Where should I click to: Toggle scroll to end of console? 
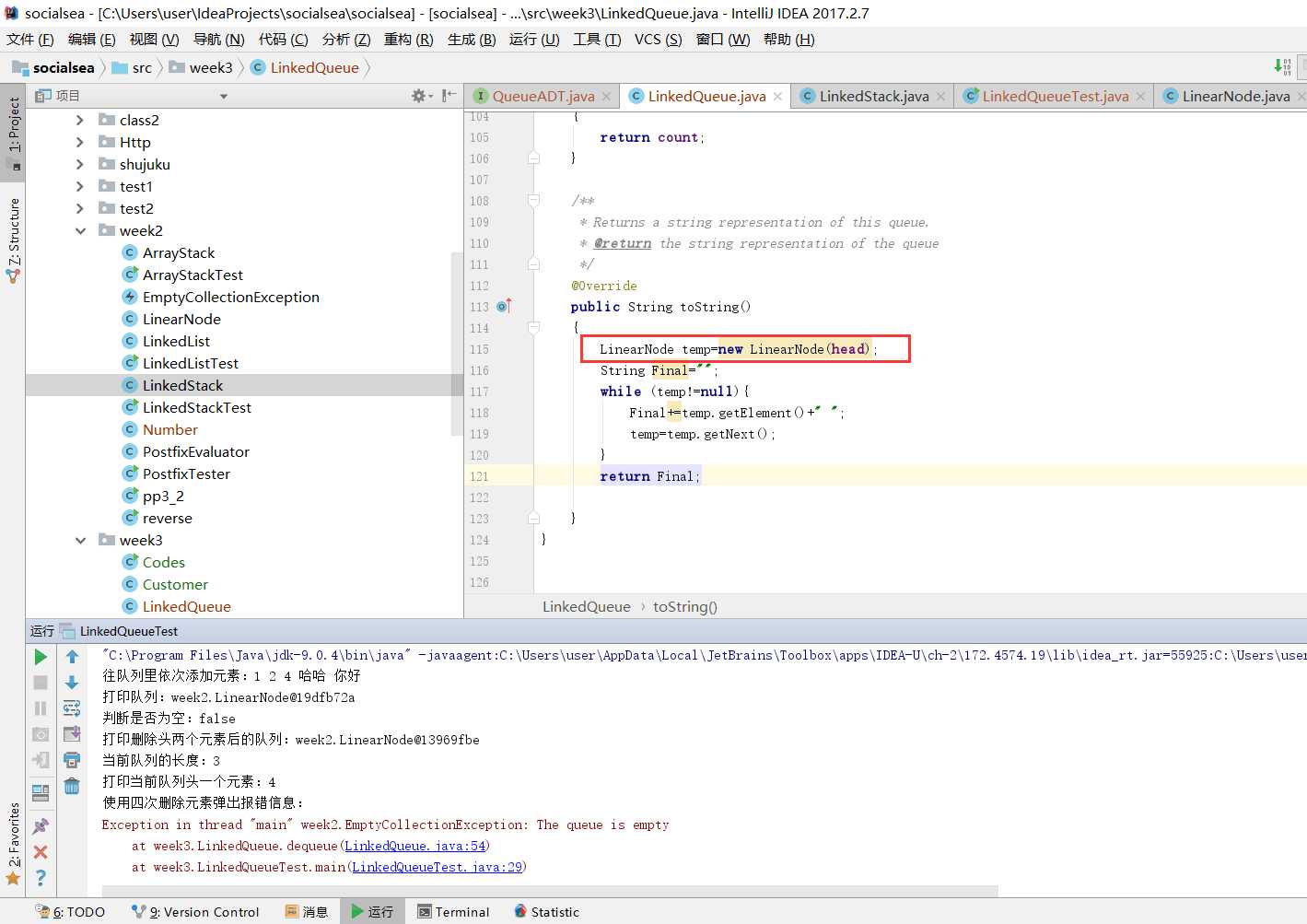point(72,734)
